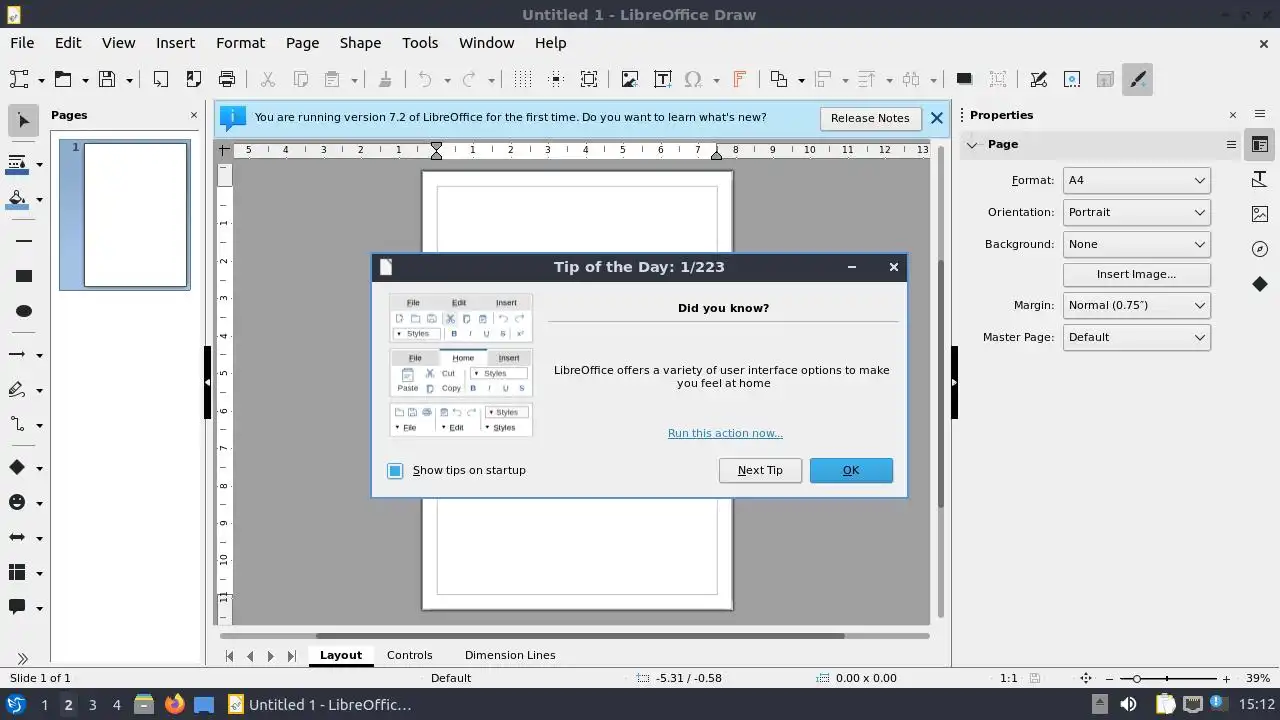Click the Save document icon
The width and height of the screenshot is (1280, 720).
[107, 80]
